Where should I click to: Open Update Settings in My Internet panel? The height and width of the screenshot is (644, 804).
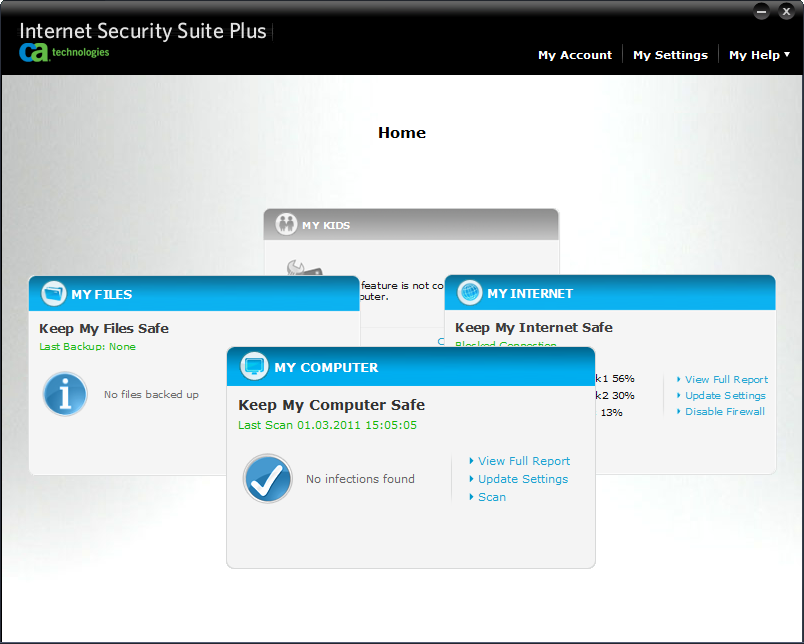[x=725, y=395]
